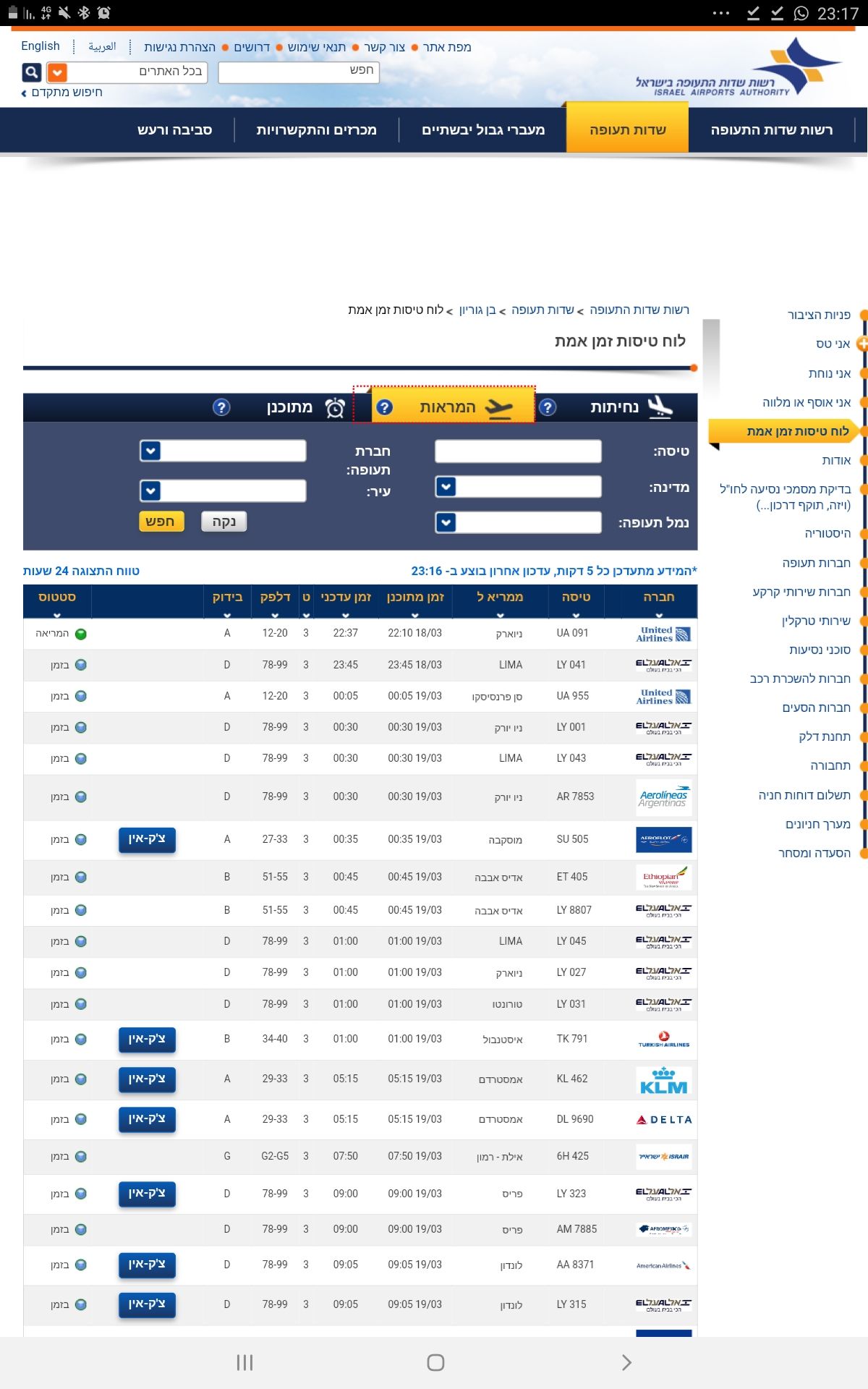
Task: Open sidebar public inquiries link
Action: [819, 315]
